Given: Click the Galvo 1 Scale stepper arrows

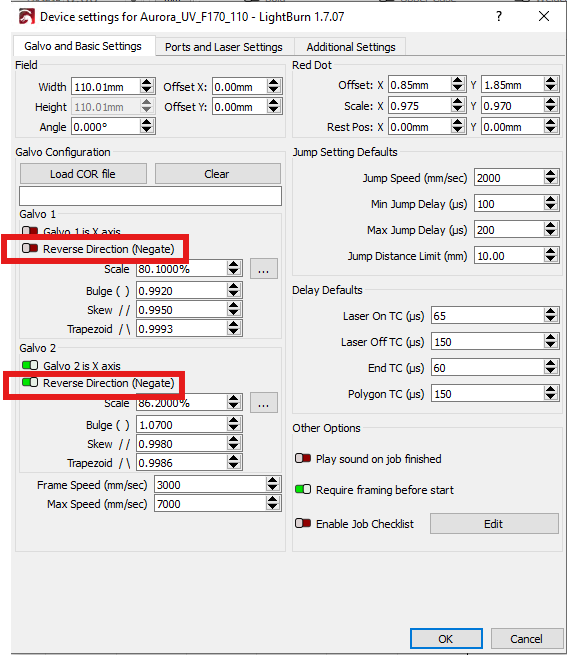Looking at the screenshot, I should [234, 269].
